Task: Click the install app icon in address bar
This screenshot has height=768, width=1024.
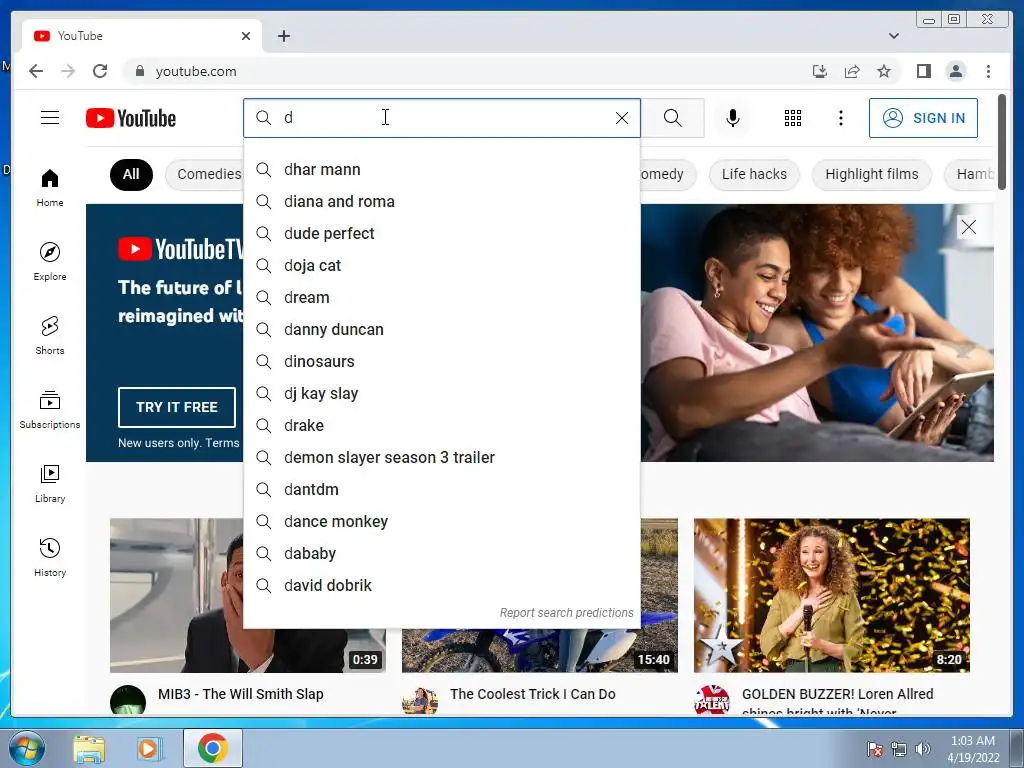Action: point(820,71)
